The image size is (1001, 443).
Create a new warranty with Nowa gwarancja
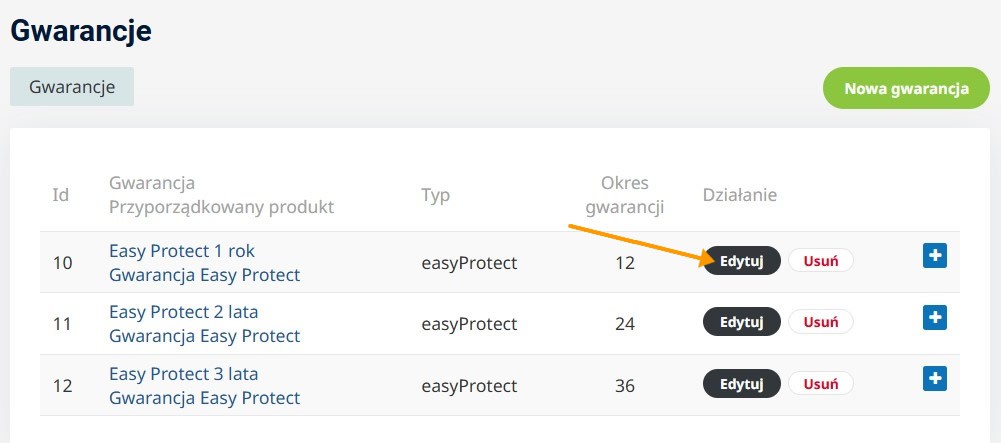[x=906, y=88]
